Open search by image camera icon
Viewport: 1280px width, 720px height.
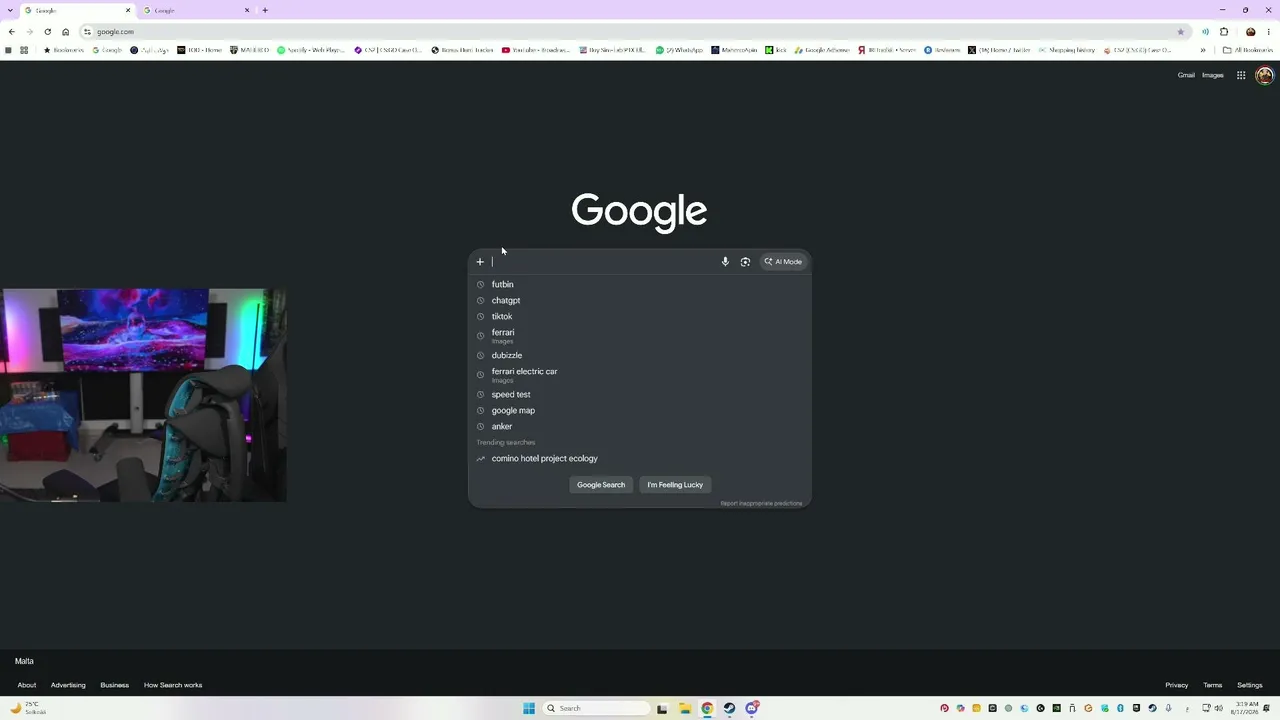click(x=745, y=262)
